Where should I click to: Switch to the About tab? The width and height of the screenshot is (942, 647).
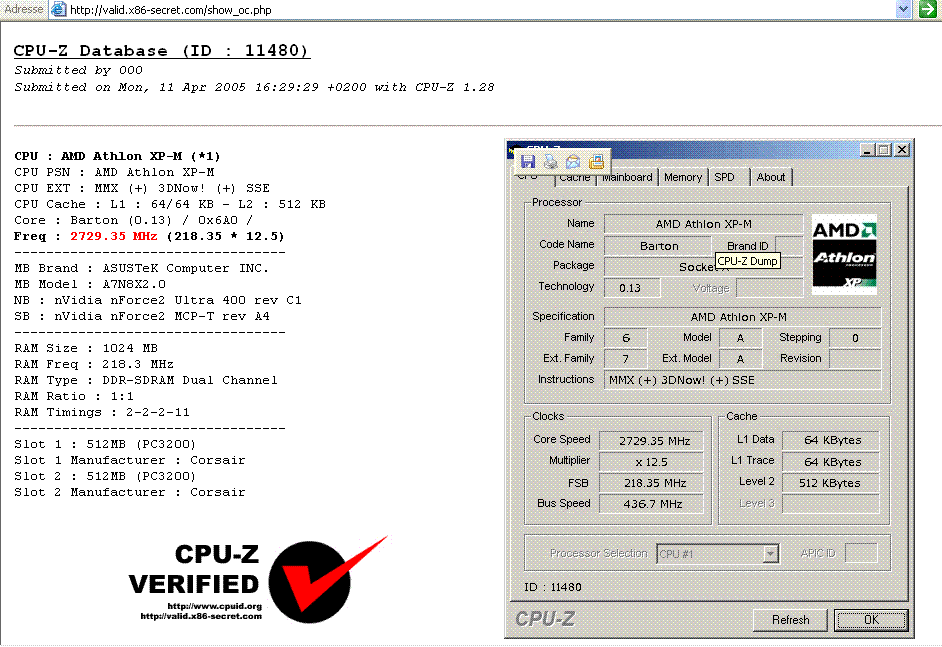coord(771,177)
